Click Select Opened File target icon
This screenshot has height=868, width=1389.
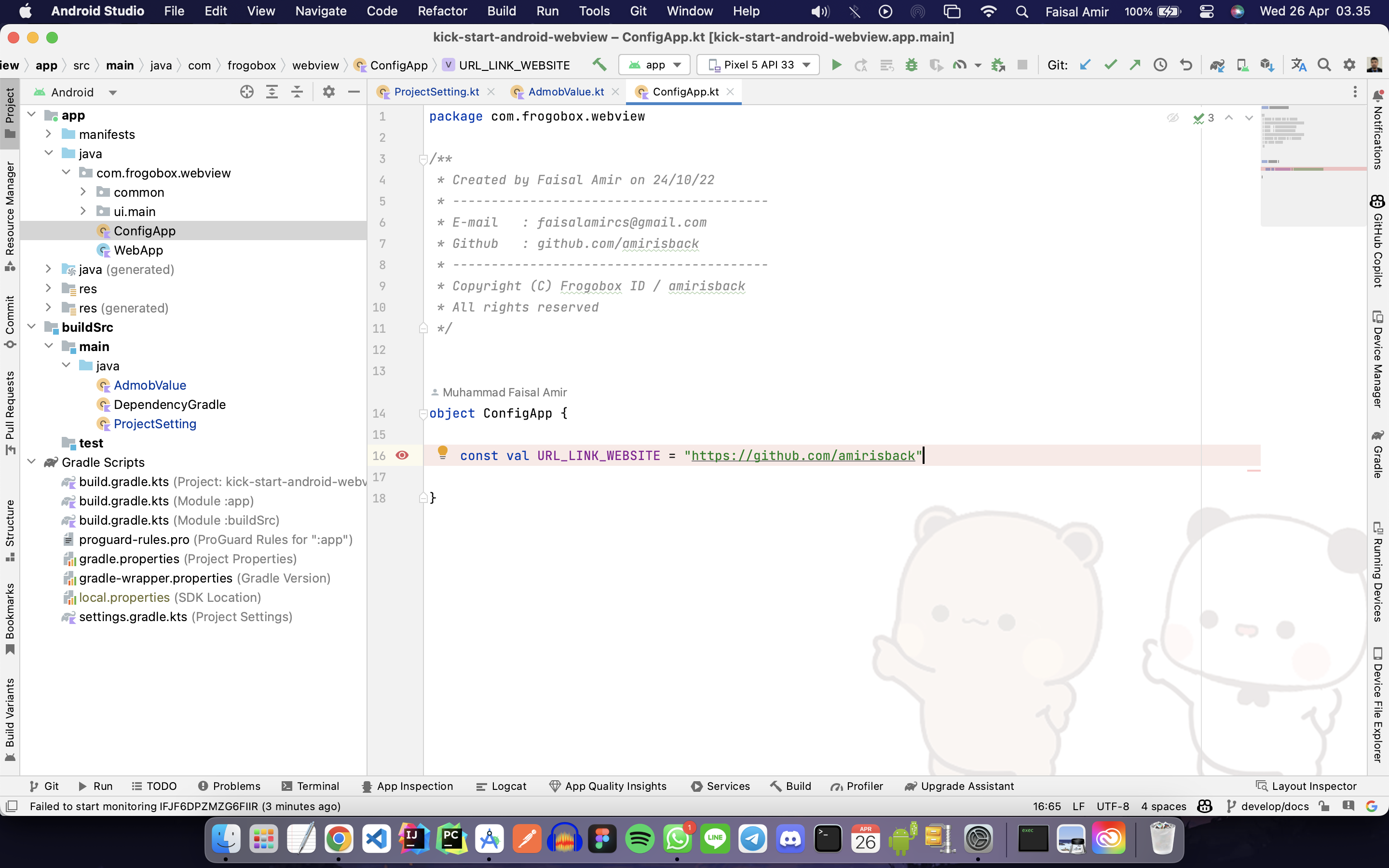[247, 92]
